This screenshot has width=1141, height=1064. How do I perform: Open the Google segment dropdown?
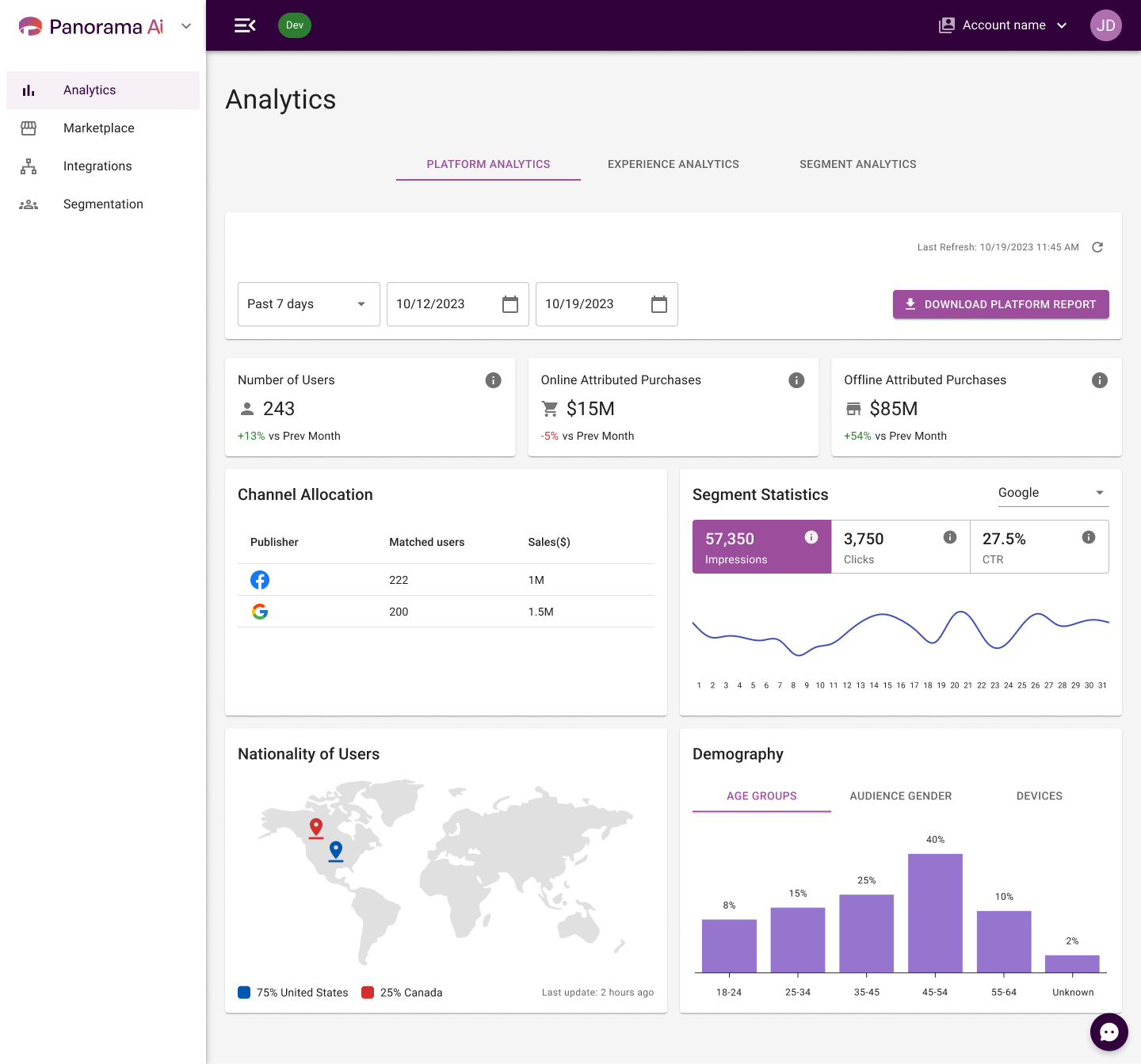pos(1053,493)
